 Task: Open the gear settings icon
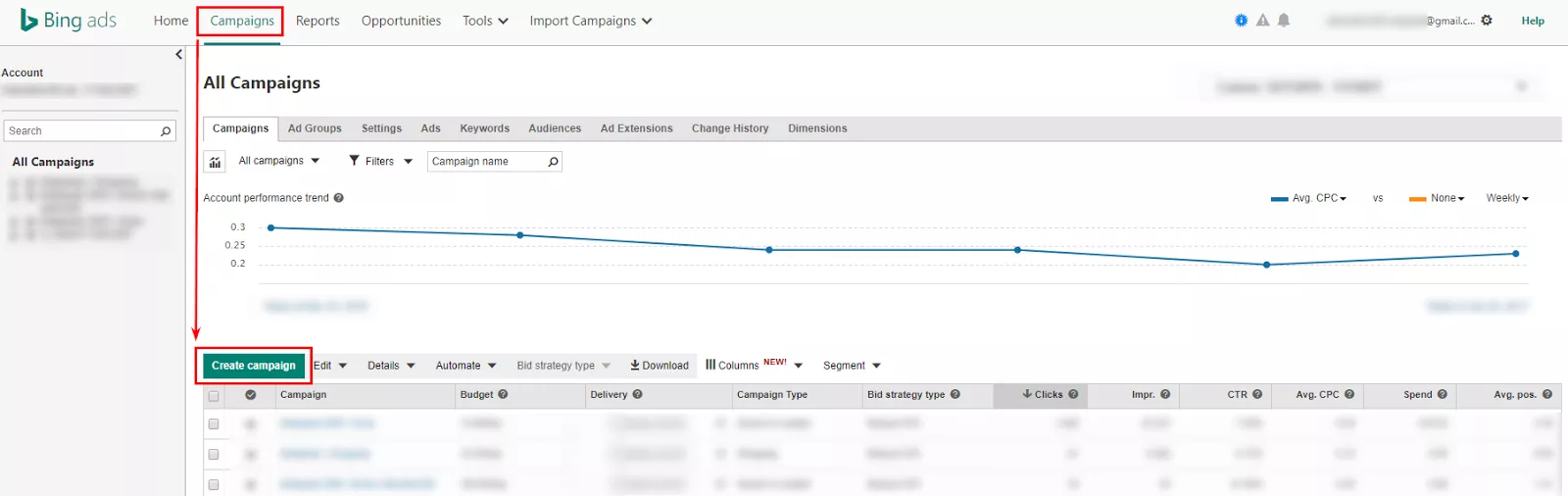[1487, 20]
